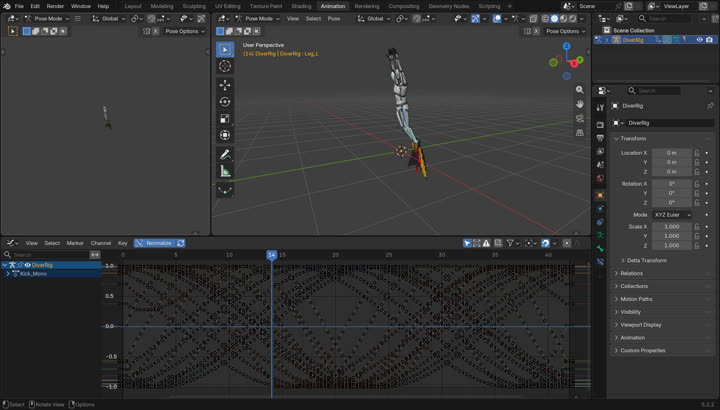Toggle DiverRig render camera icon in outliner
The height and width of the screenshot is (410, 720).
click(709, 40)
